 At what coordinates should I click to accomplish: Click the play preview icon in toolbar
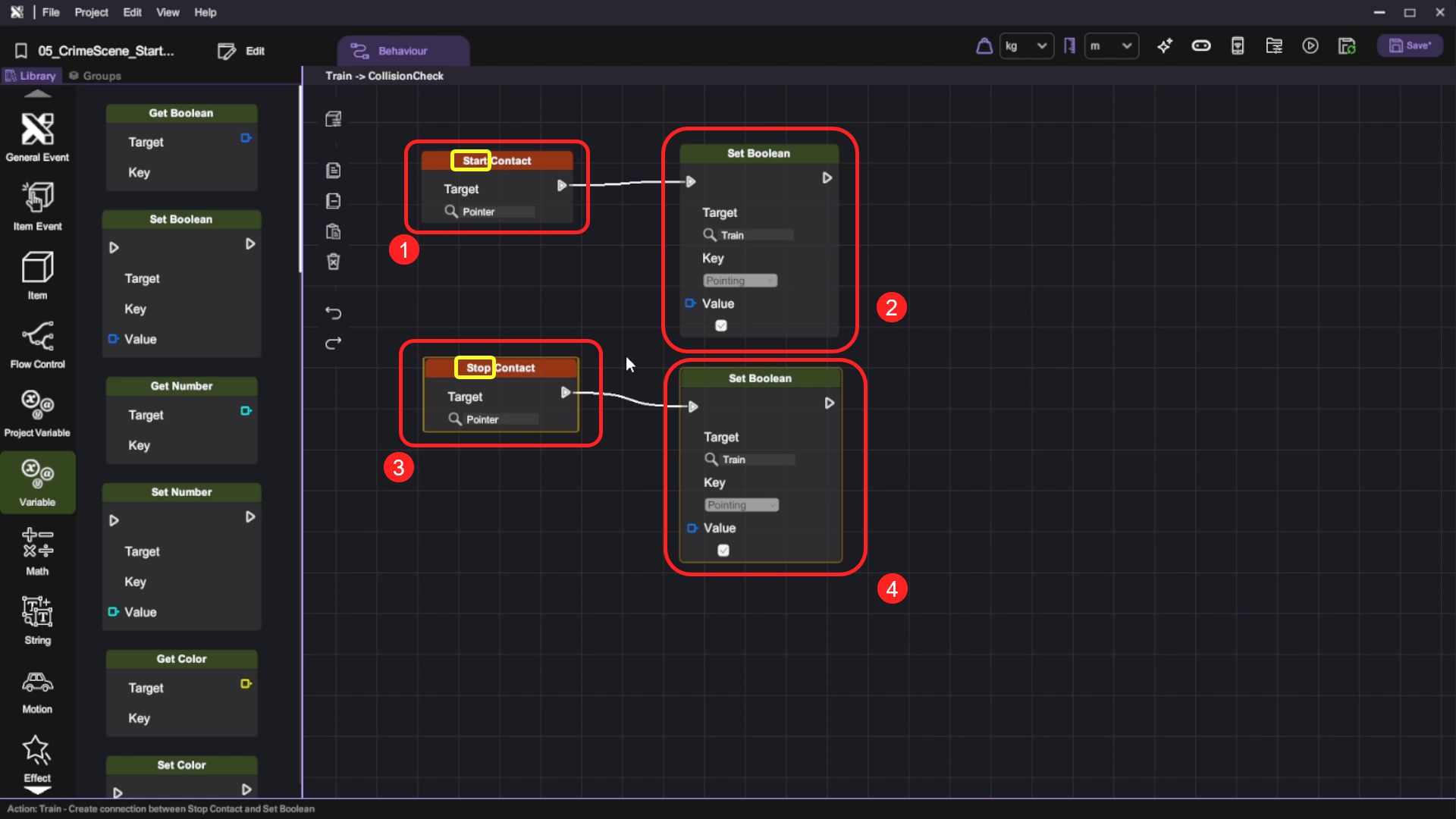[1310, 46]
